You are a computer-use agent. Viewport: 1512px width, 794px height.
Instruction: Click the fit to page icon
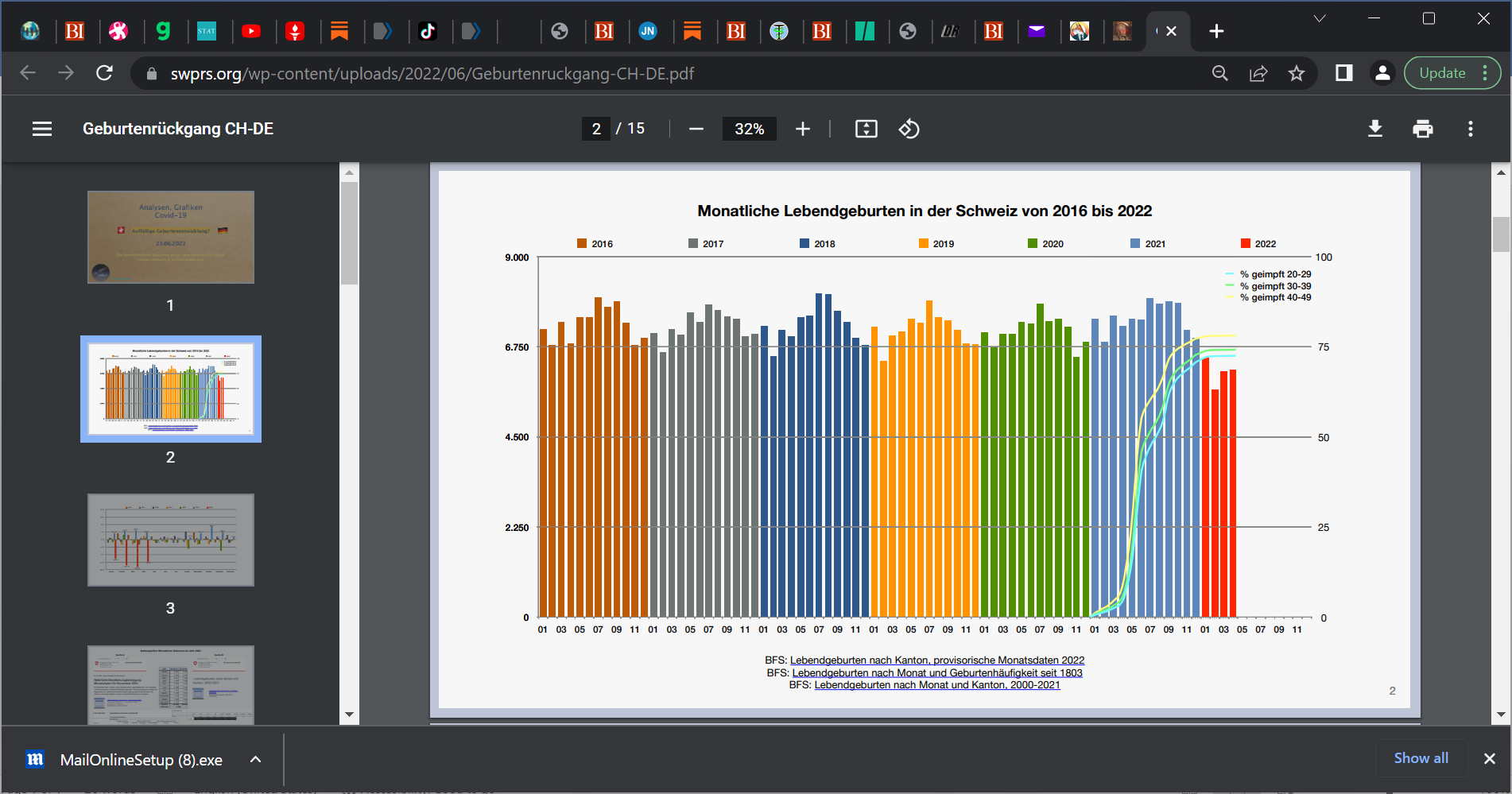pyautogui.click(x=866, y=129)
